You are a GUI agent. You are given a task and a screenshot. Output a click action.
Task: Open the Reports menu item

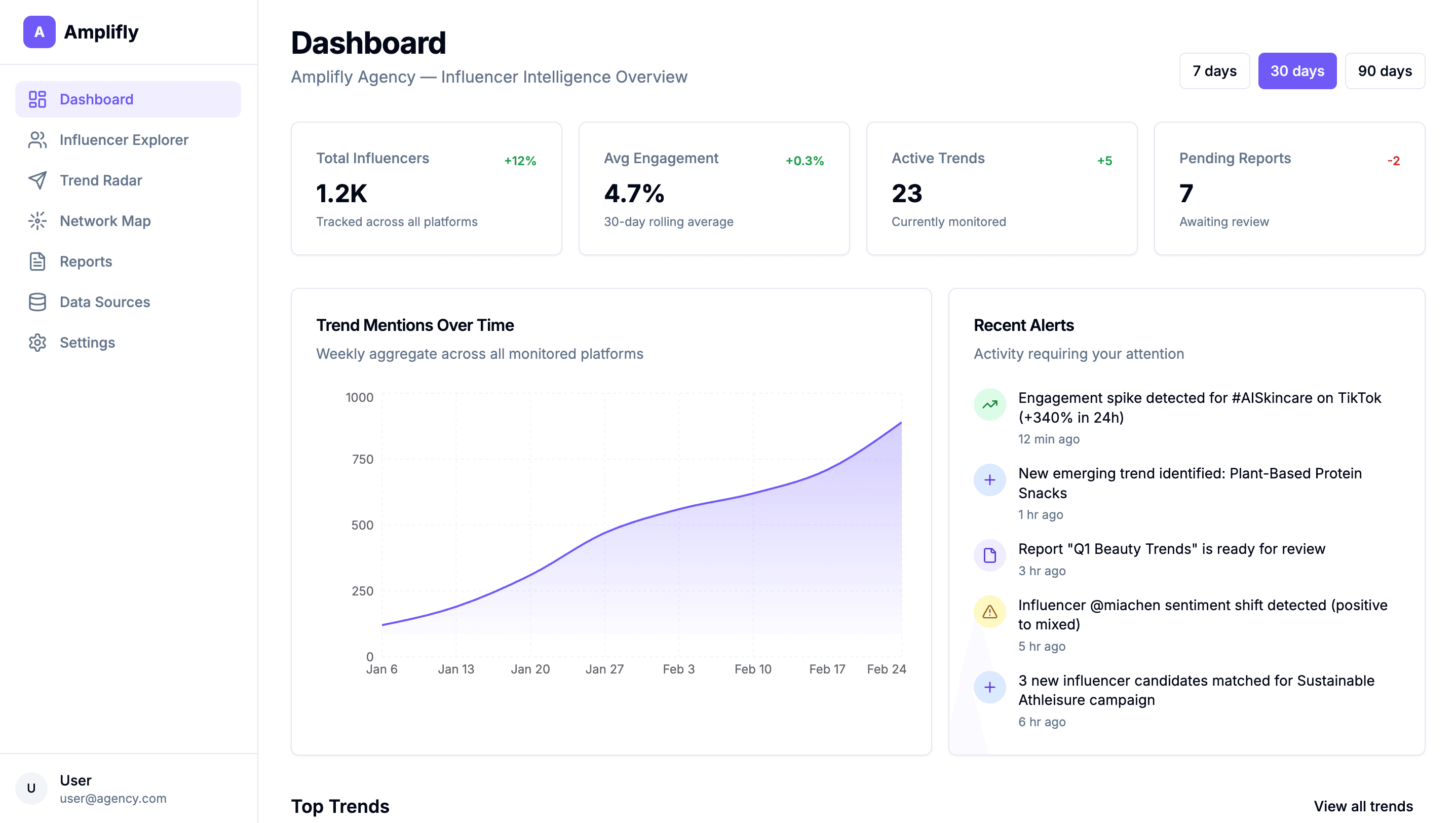pyautogui.click(x=86, y=261)
